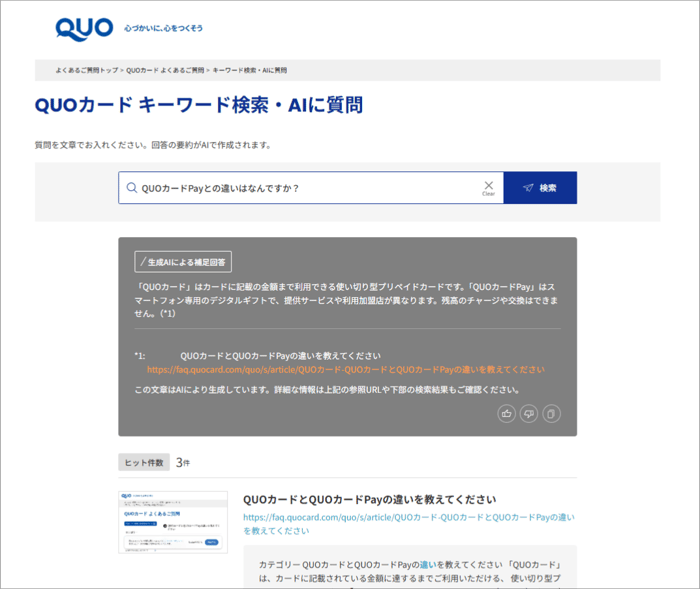The width and height of the screenshot is (700, 589).
Task: Click the magnifier icon in the search box
Action: 131,188
